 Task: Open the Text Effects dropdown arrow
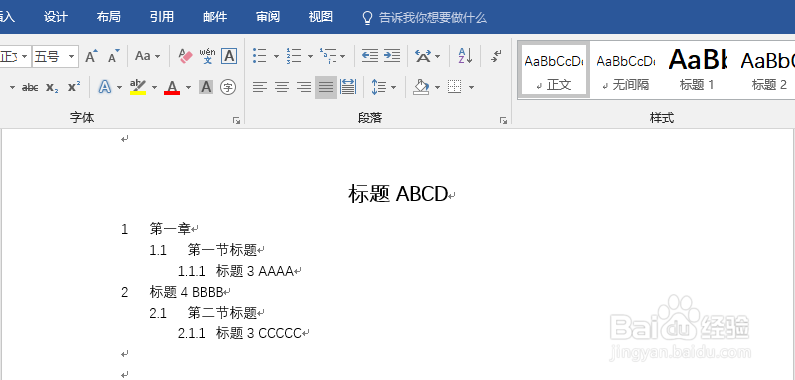click(120, 88)
